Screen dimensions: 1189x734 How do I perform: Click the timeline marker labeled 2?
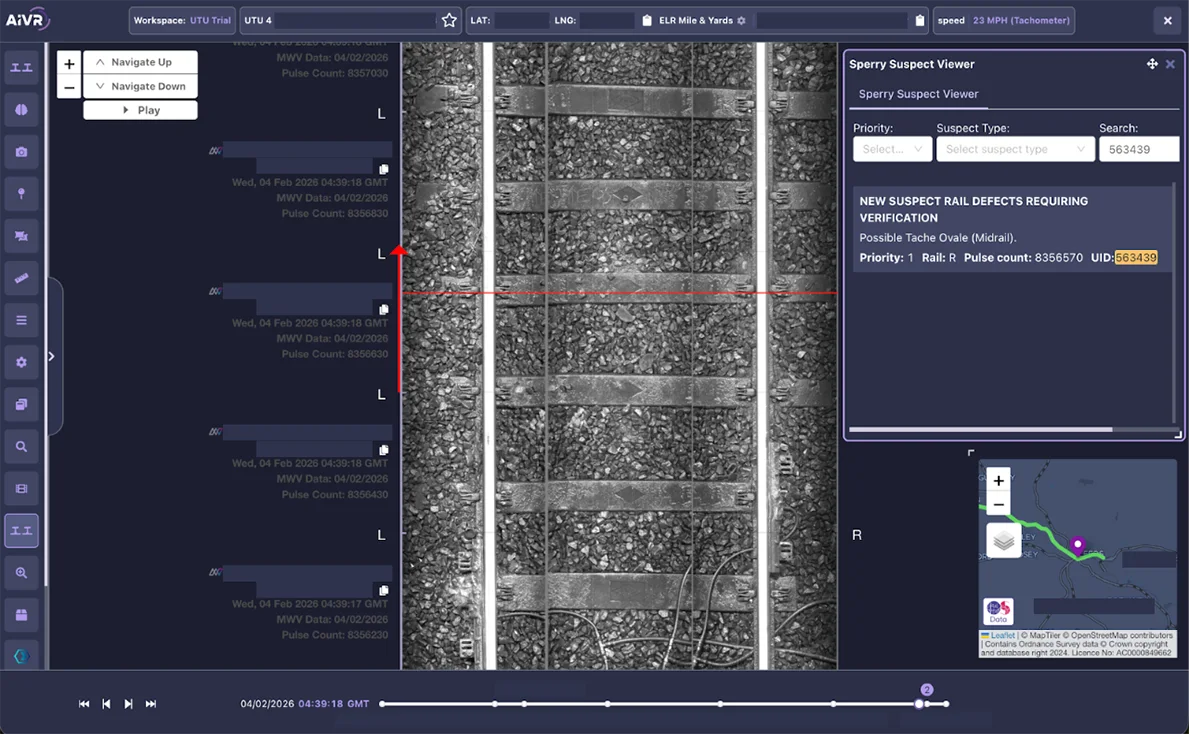click(x=926, y=690)
